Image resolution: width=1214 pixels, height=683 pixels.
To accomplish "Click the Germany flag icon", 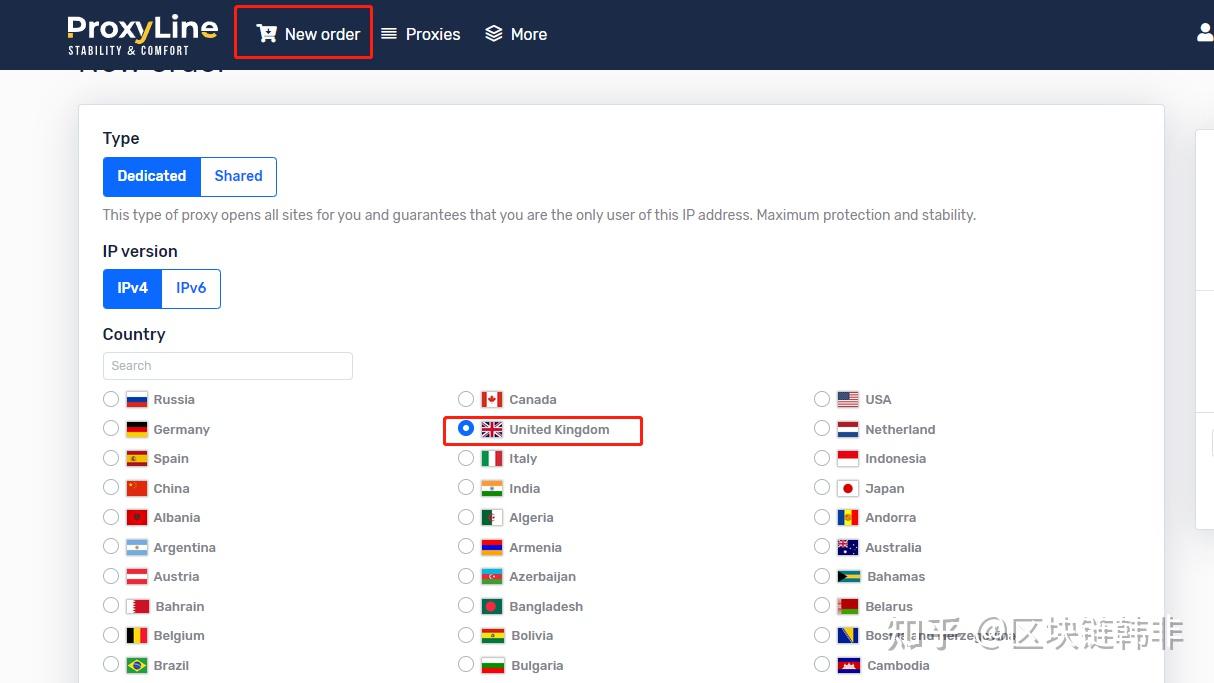I will pos(137,429).
